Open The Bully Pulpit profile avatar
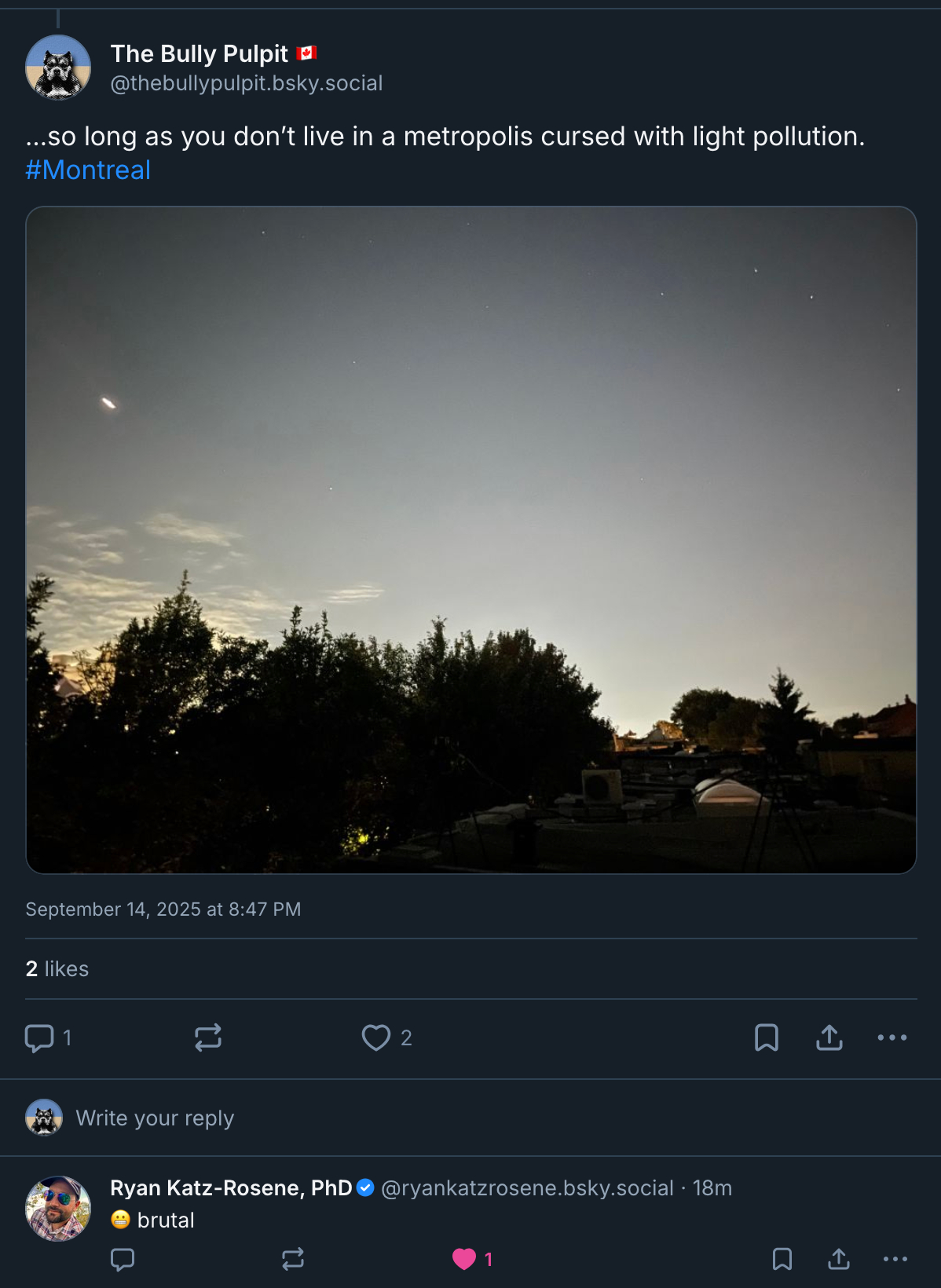Viewport: 941px width, 1288px height. pos(58,68)
